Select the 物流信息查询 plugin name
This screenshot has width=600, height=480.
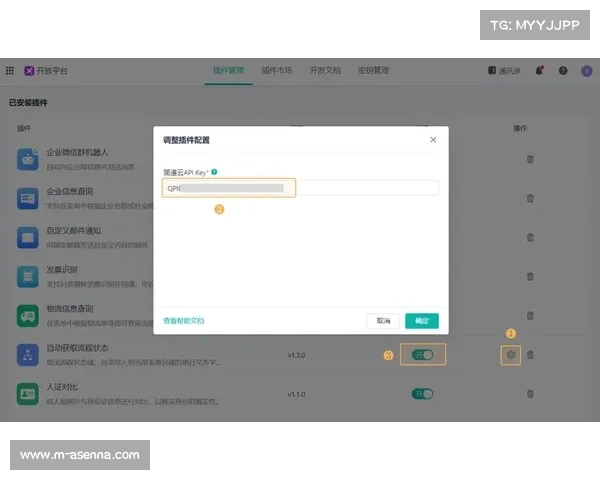[x=70, y=309]
